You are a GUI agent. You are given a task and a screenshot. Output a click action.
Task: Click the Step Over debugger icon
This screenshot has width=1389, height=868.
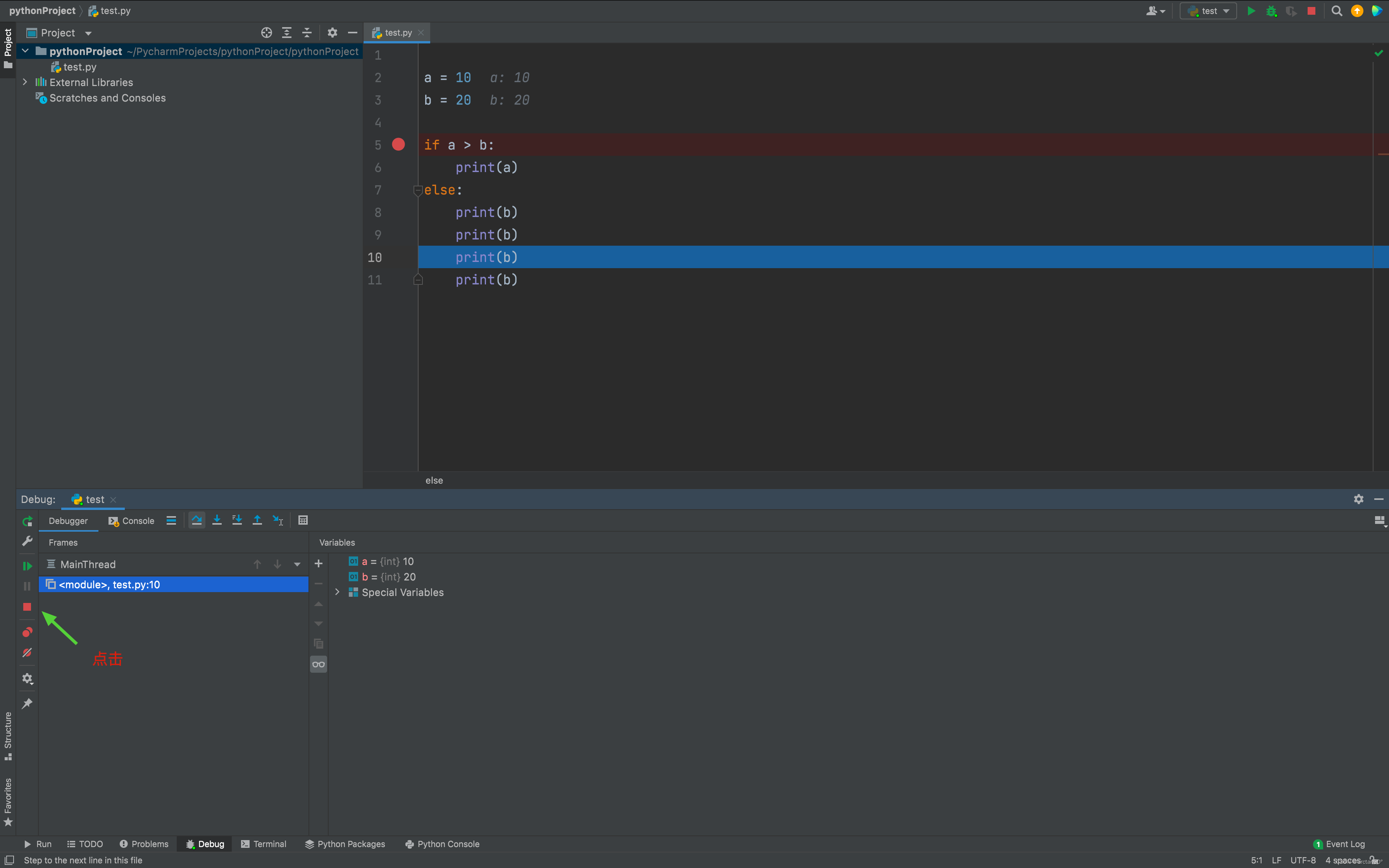tap(196, 520)
